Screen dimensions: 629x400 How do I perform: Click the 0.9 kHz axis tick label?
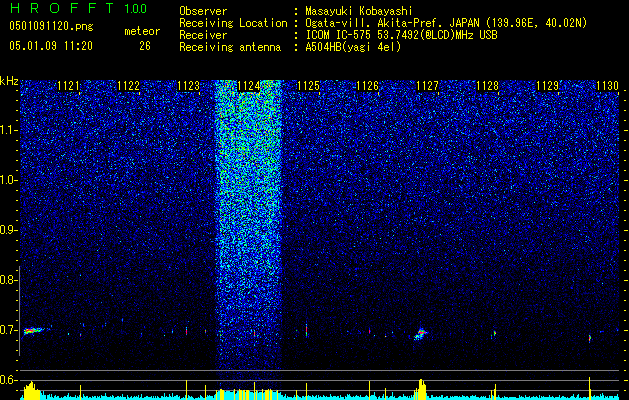(9, 230)
